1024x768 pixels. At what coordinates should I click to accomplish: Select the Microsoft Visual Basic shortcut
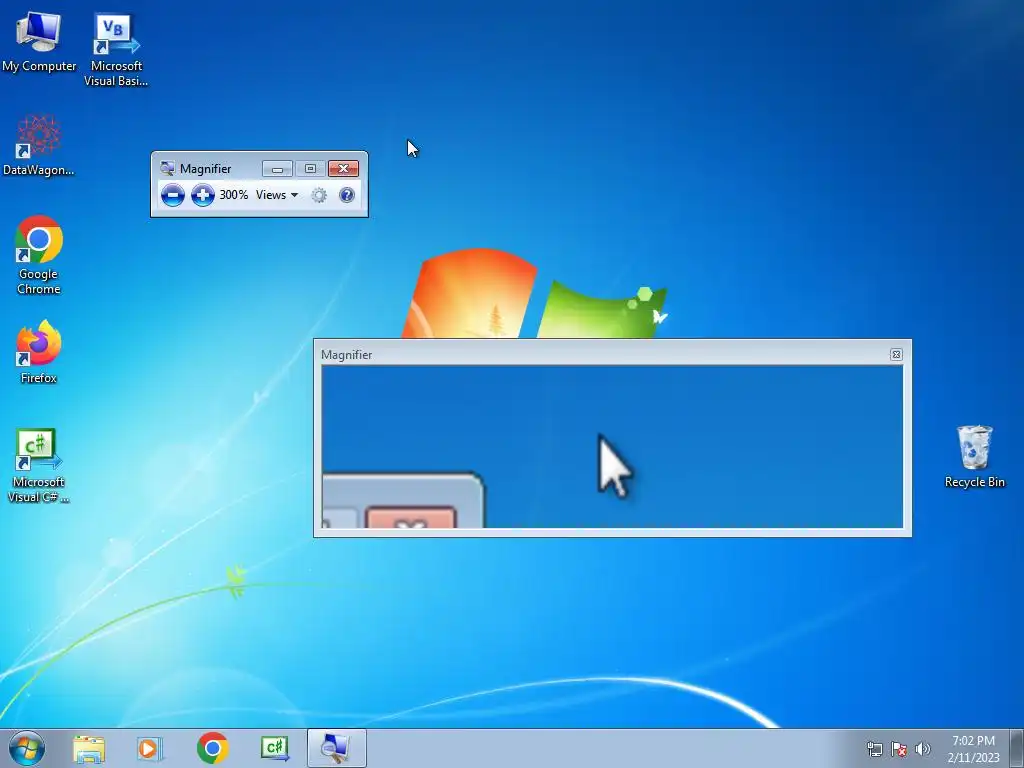116,50
